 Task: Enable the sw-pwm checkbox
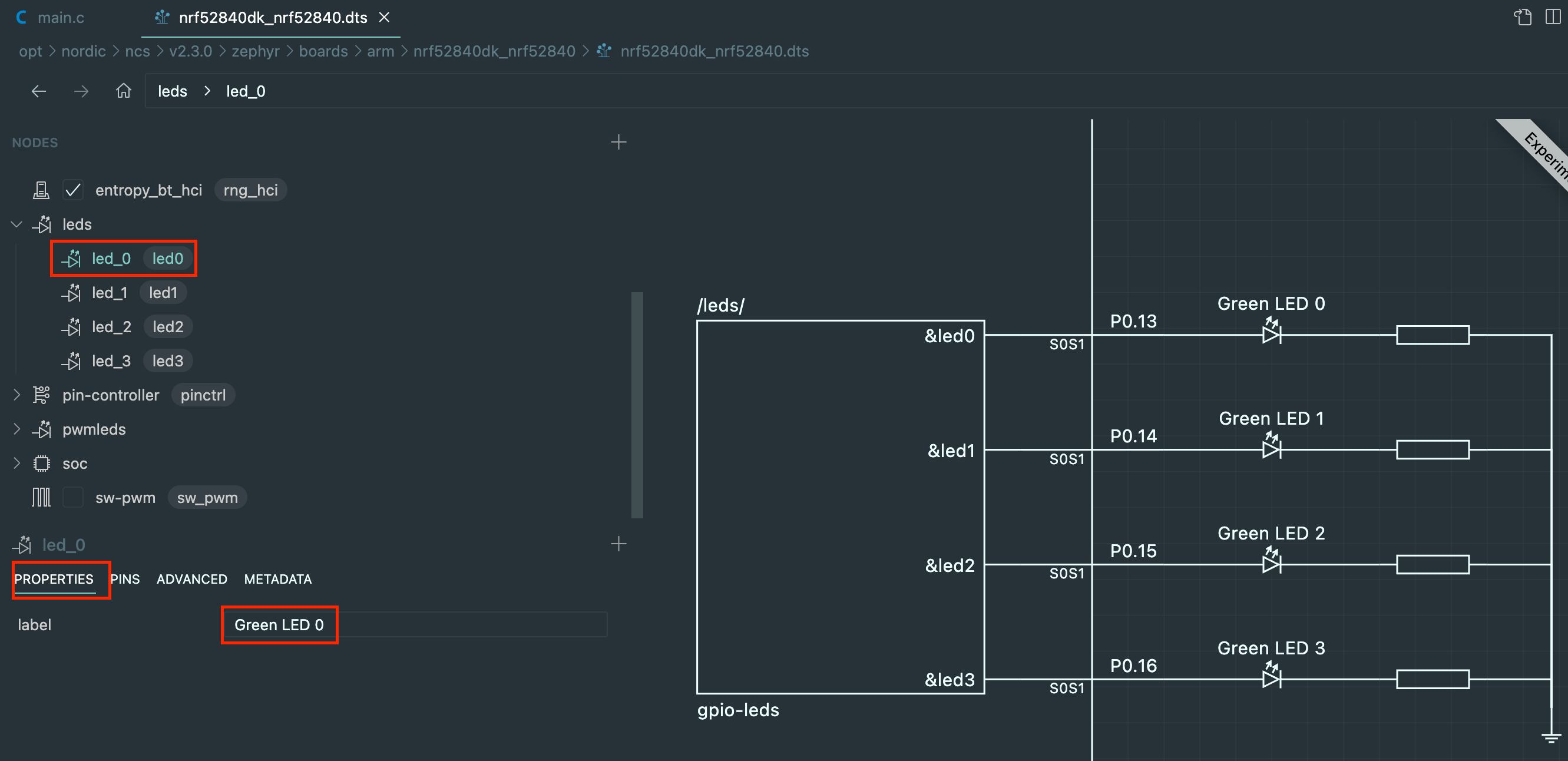pyautogui.click(x=73, y=498)
